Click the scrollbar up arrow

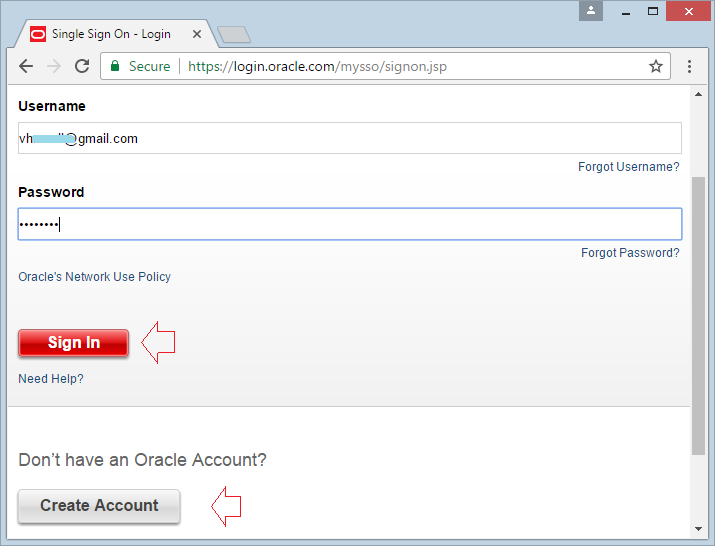[x=698, y=94]
